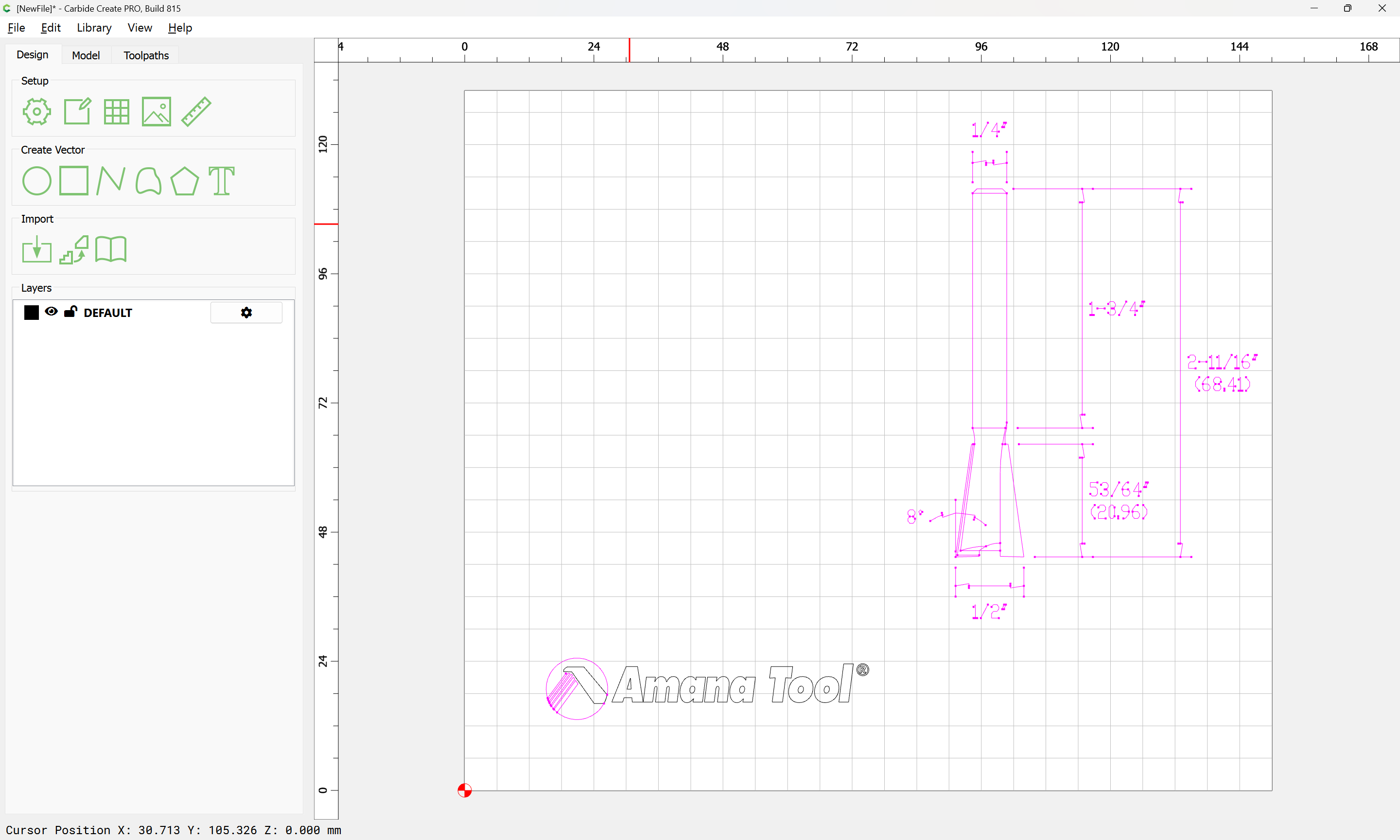Click the (20.96) metric dimension text
The width and height of the screenshot is (1400, 840).
pos(1119,512)
